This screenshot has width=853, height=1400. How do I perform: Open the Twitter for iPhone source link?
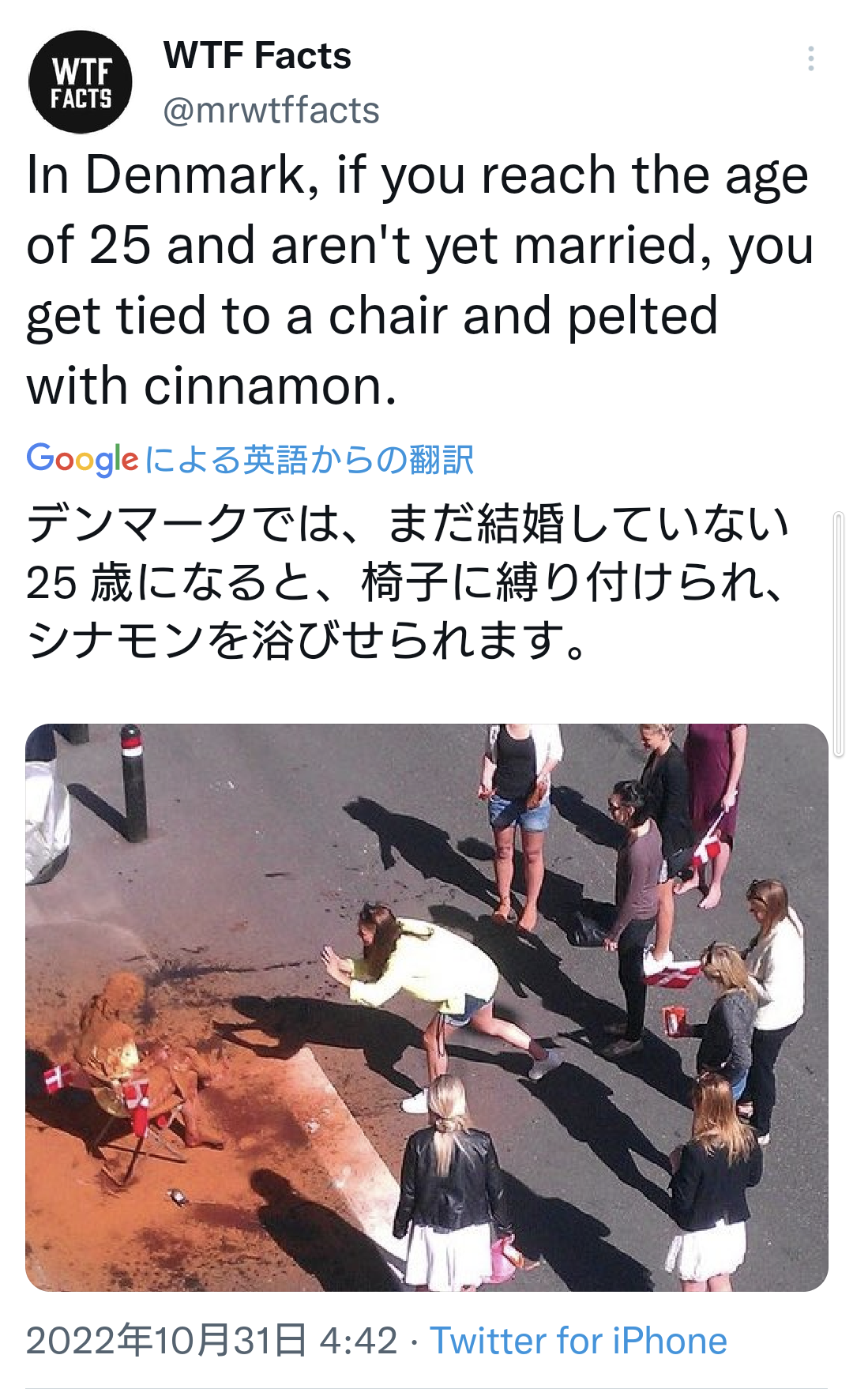[x=578, y=1341]
